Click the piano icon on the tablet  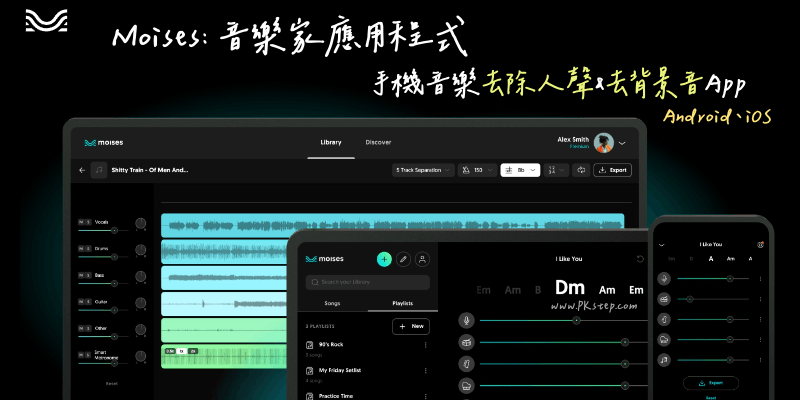[x=466, y=385]
